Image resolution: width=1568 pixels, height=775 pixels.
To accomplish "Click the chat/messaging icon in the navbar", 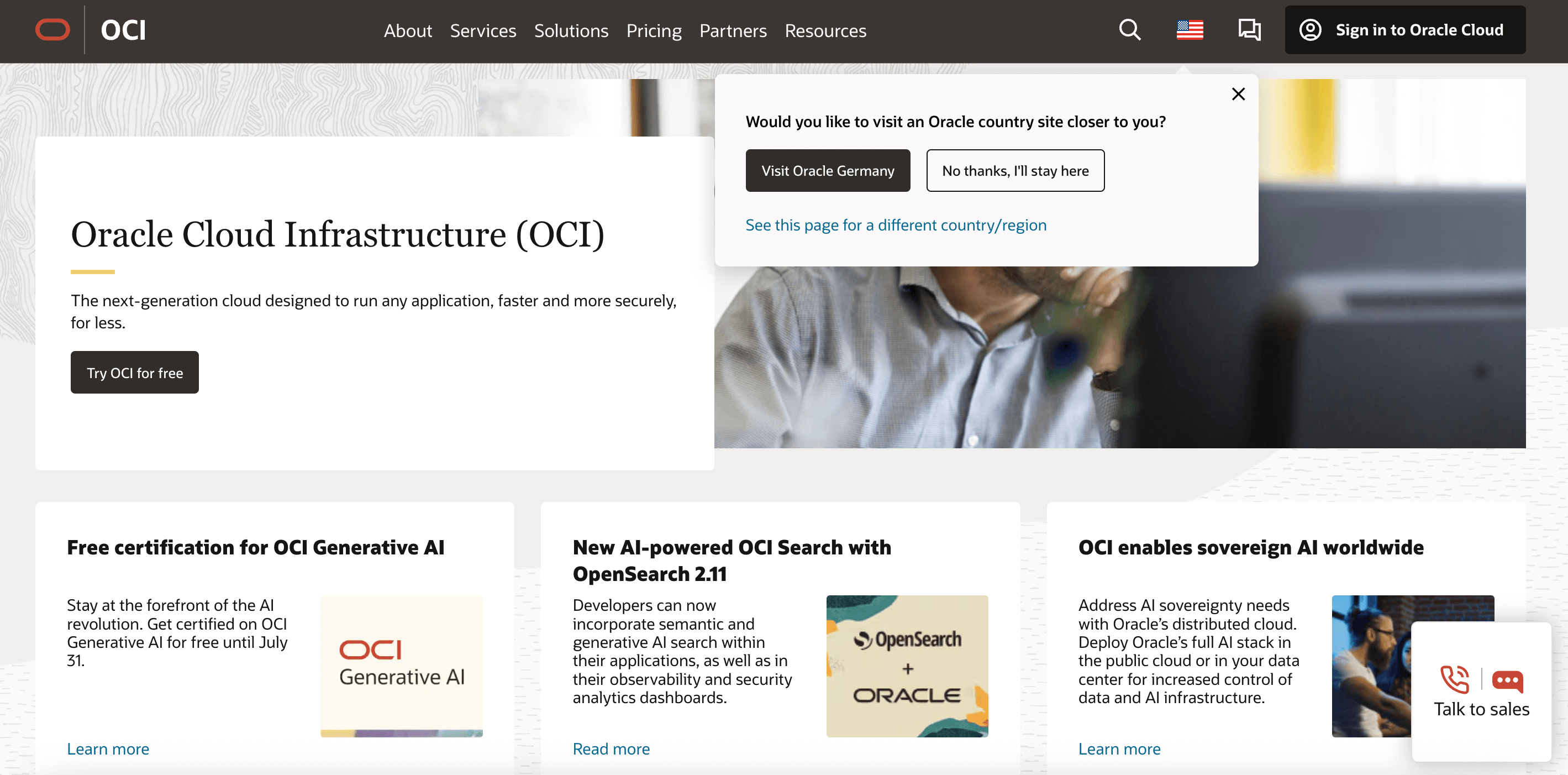I will coord(1250,30).
